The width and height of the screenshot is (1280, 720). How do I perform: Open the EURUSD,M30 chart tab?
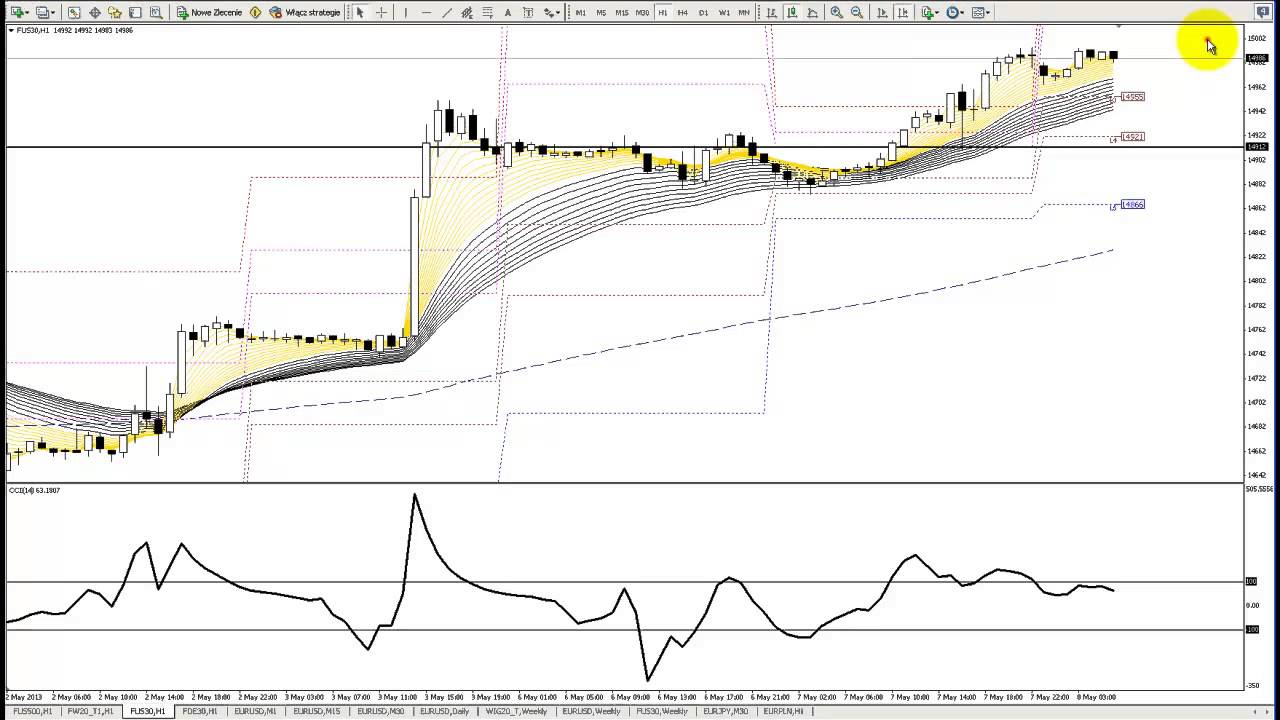click(380, 712)
